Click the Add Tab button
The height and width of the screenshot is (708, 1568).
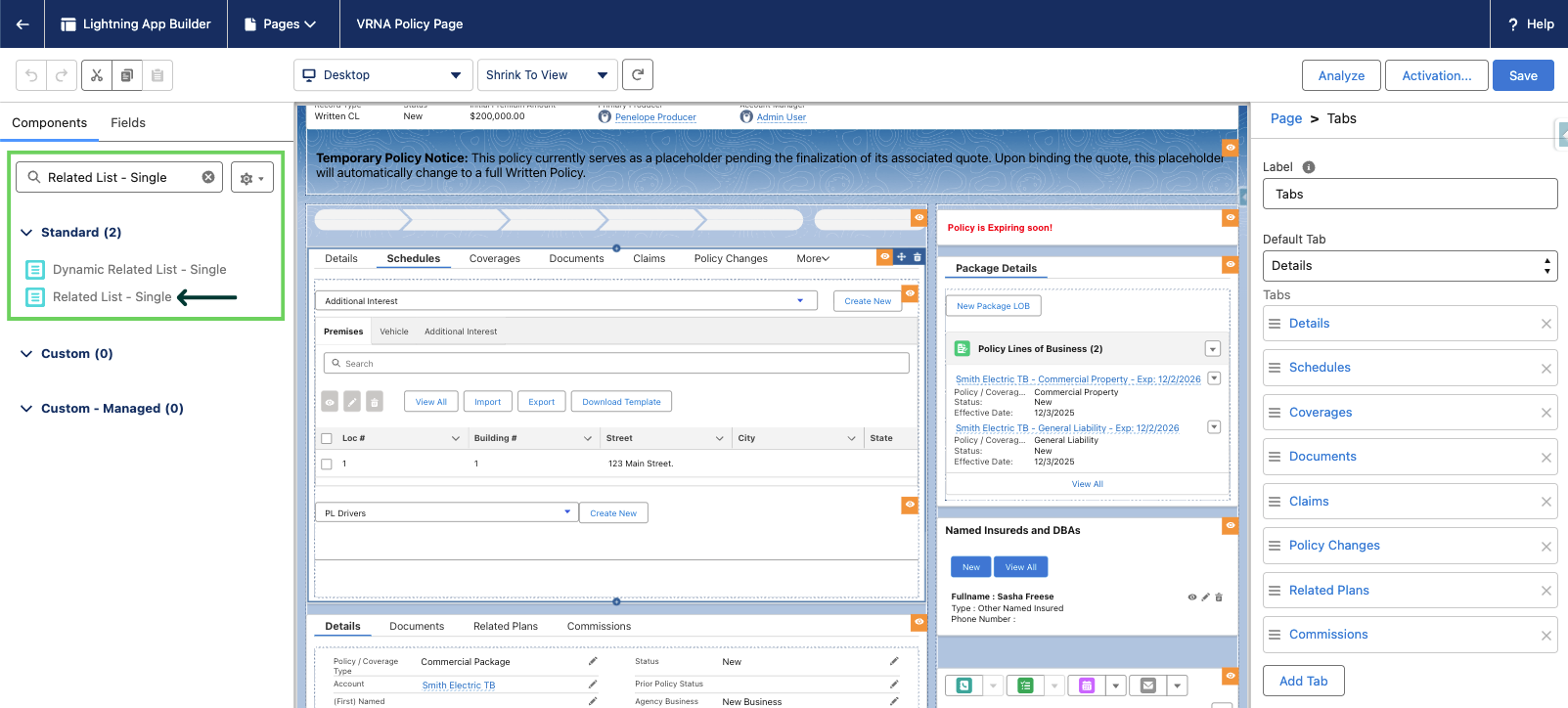(x=1304, y=681)
